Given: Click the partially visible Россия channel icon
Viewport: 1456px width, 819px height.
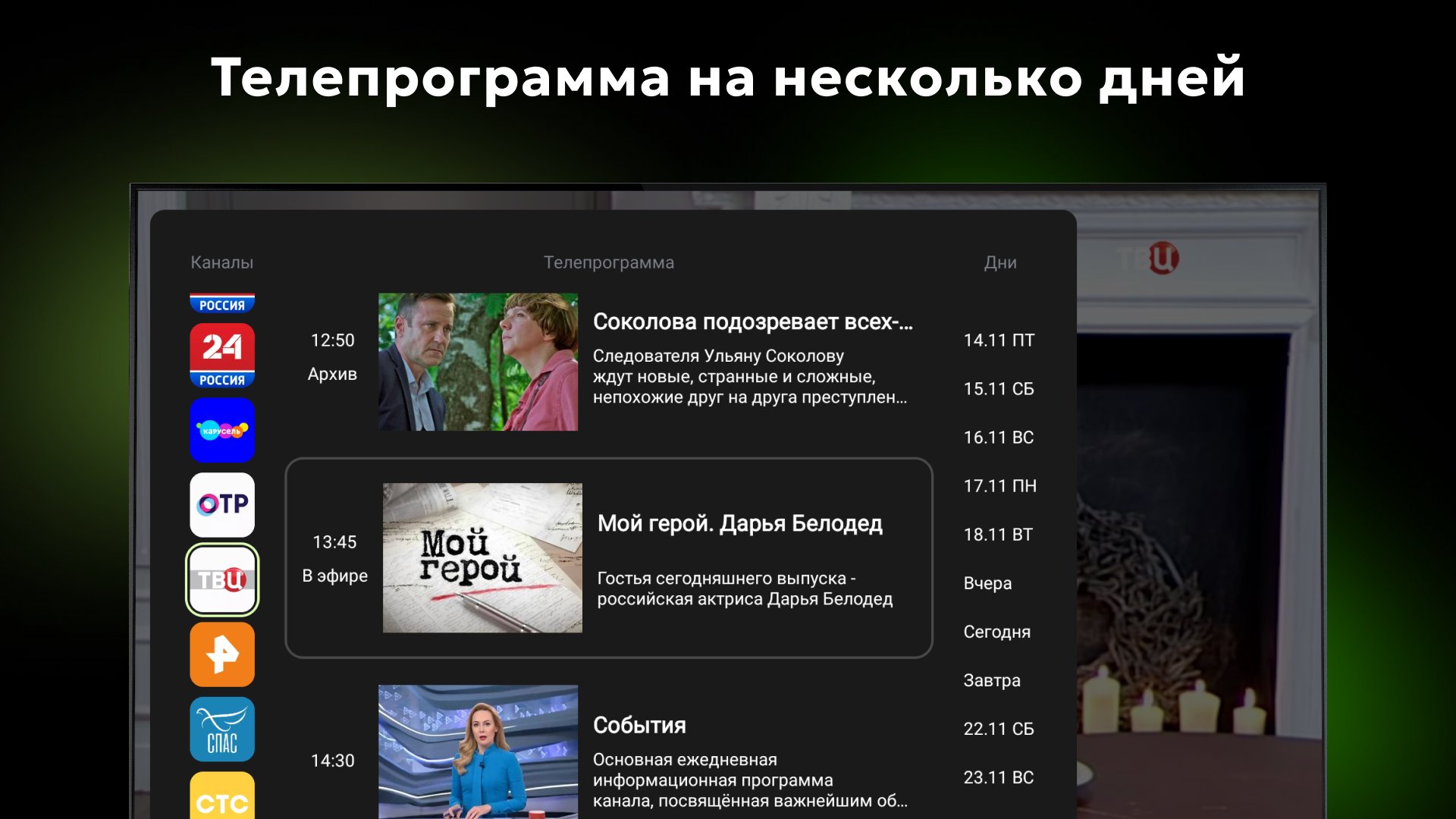Looking at the screenshot, I should 221,303.
